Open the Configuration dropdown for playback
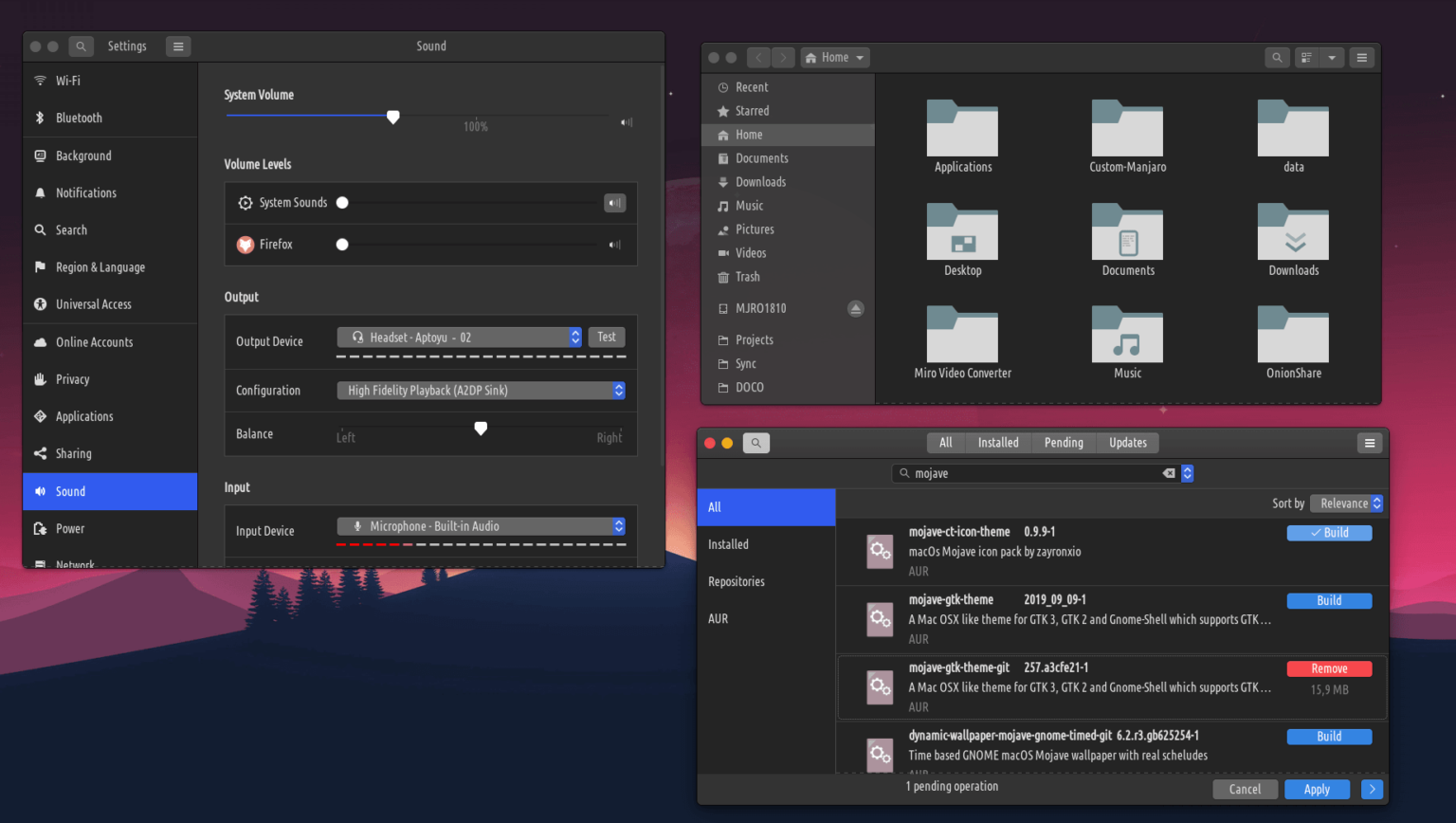This screenshot has width=1456, height=823. (x=481, y=390)
